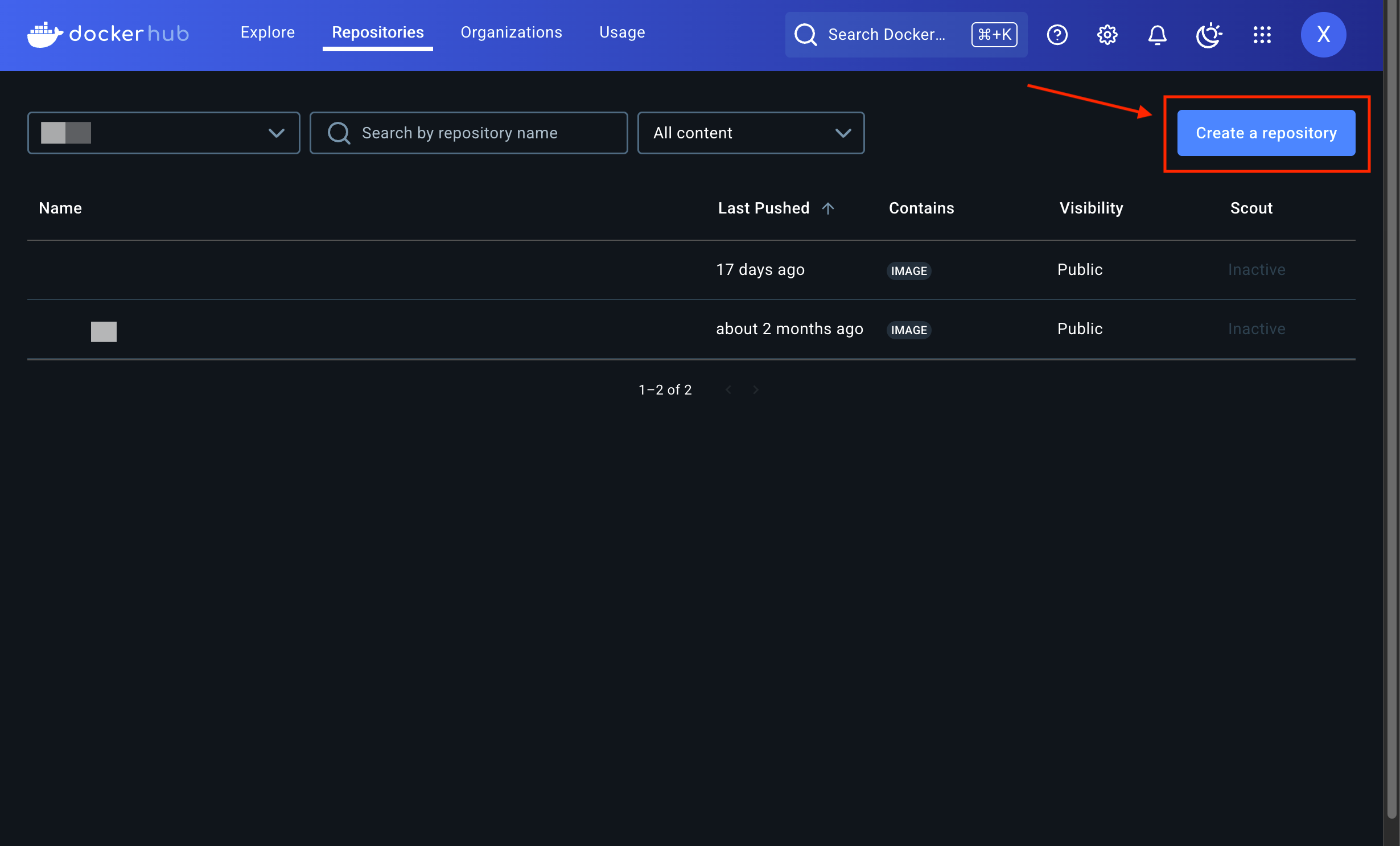The image size is (1400, 846).
Task: Click the next page chevron
Action: coord(756,390)
